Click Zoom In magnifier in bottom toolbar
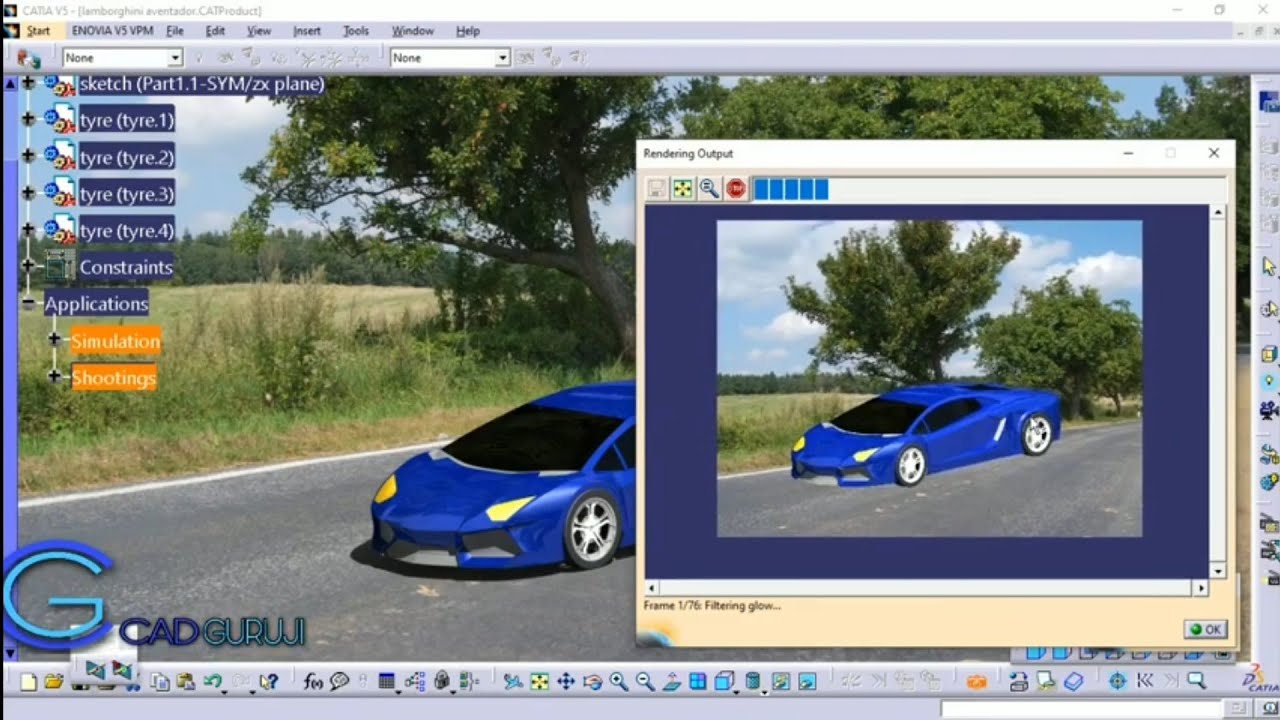 618,682
